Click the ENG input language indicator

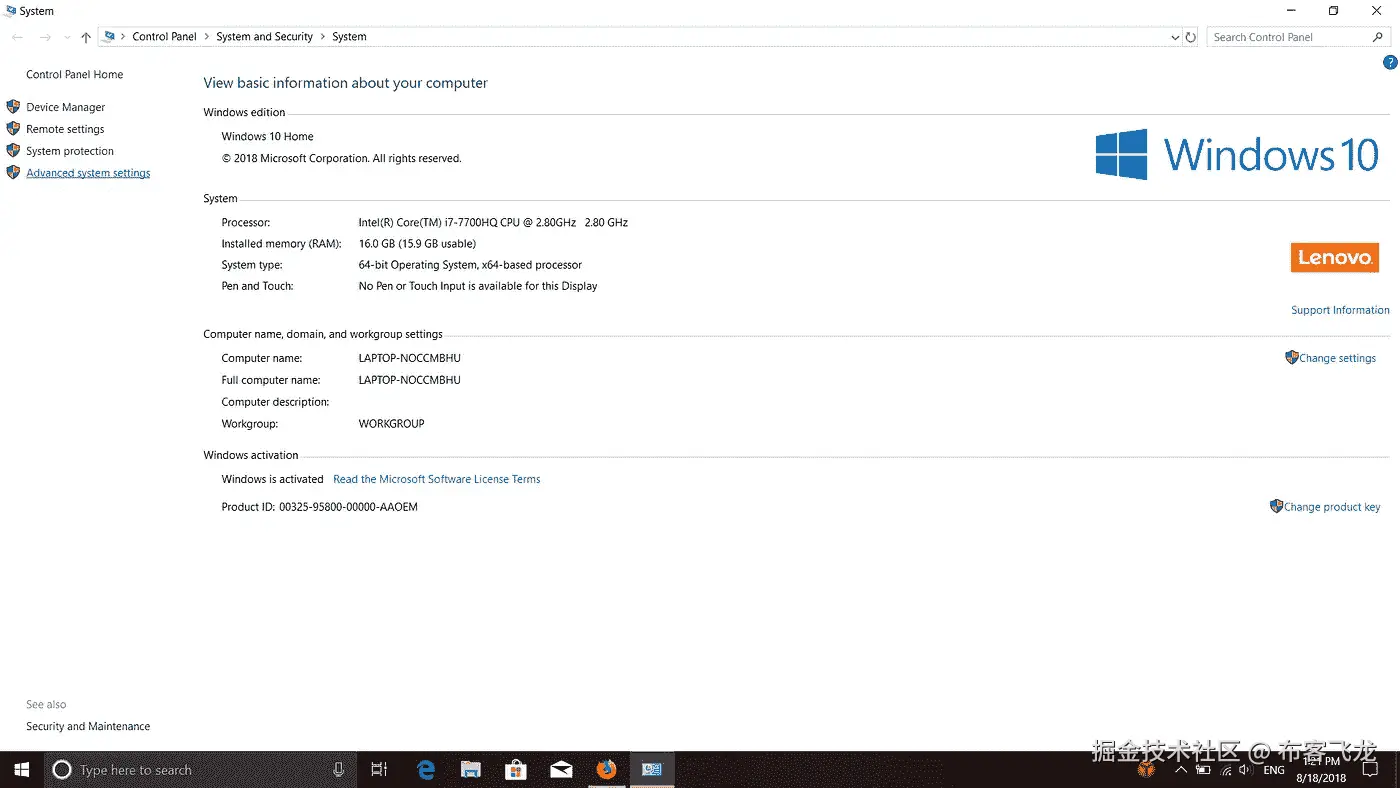coord(1274,771)
